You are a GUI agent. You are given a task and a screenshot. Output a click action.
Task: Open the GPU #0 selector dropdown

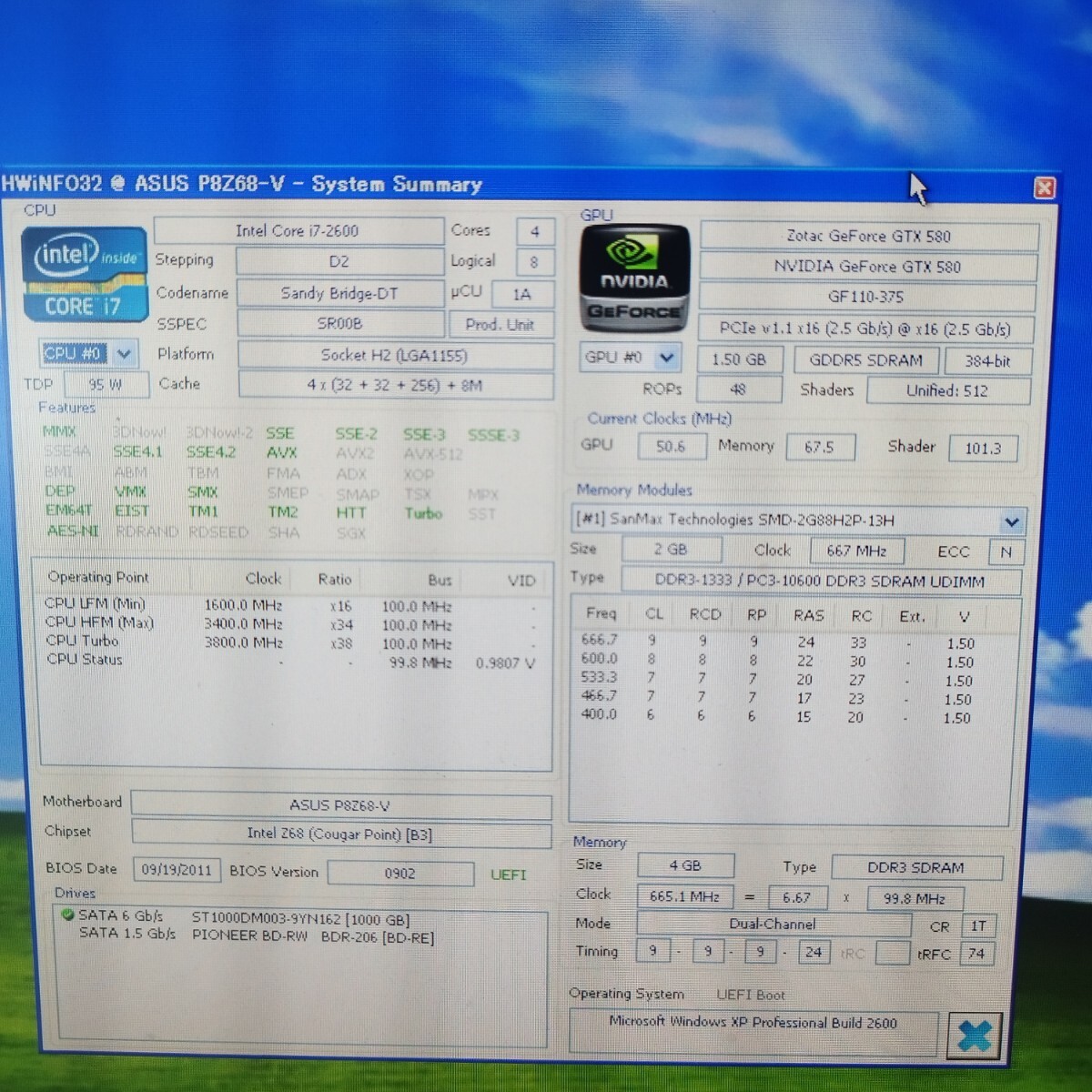667,358
